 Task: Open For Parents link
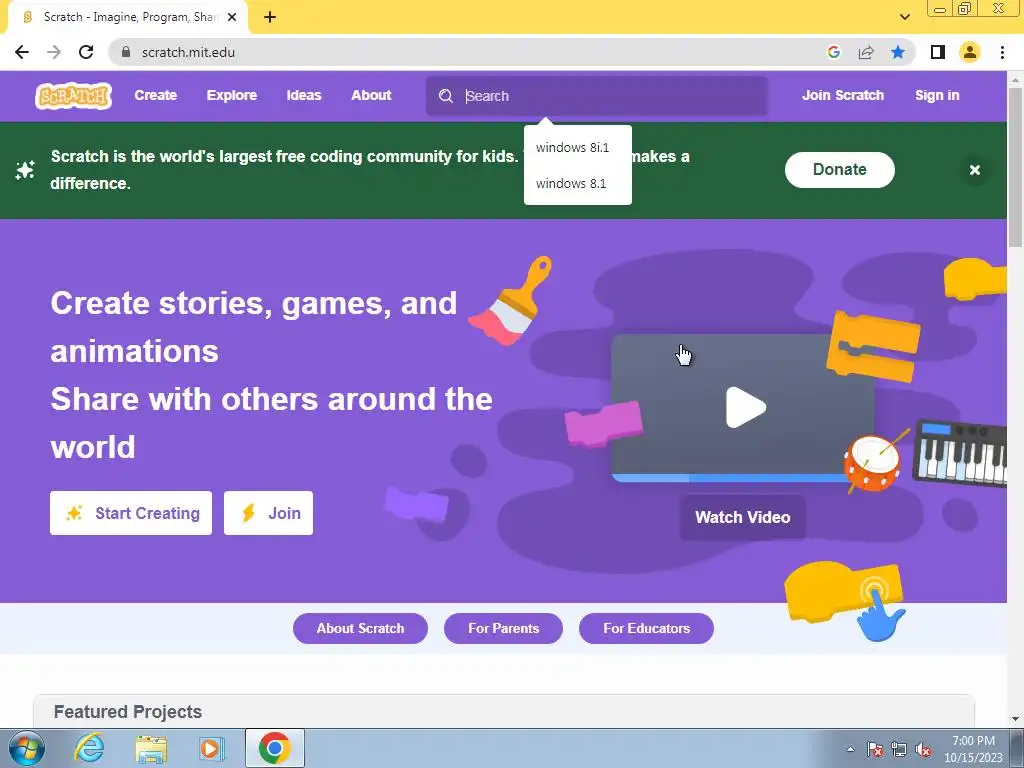504,628
